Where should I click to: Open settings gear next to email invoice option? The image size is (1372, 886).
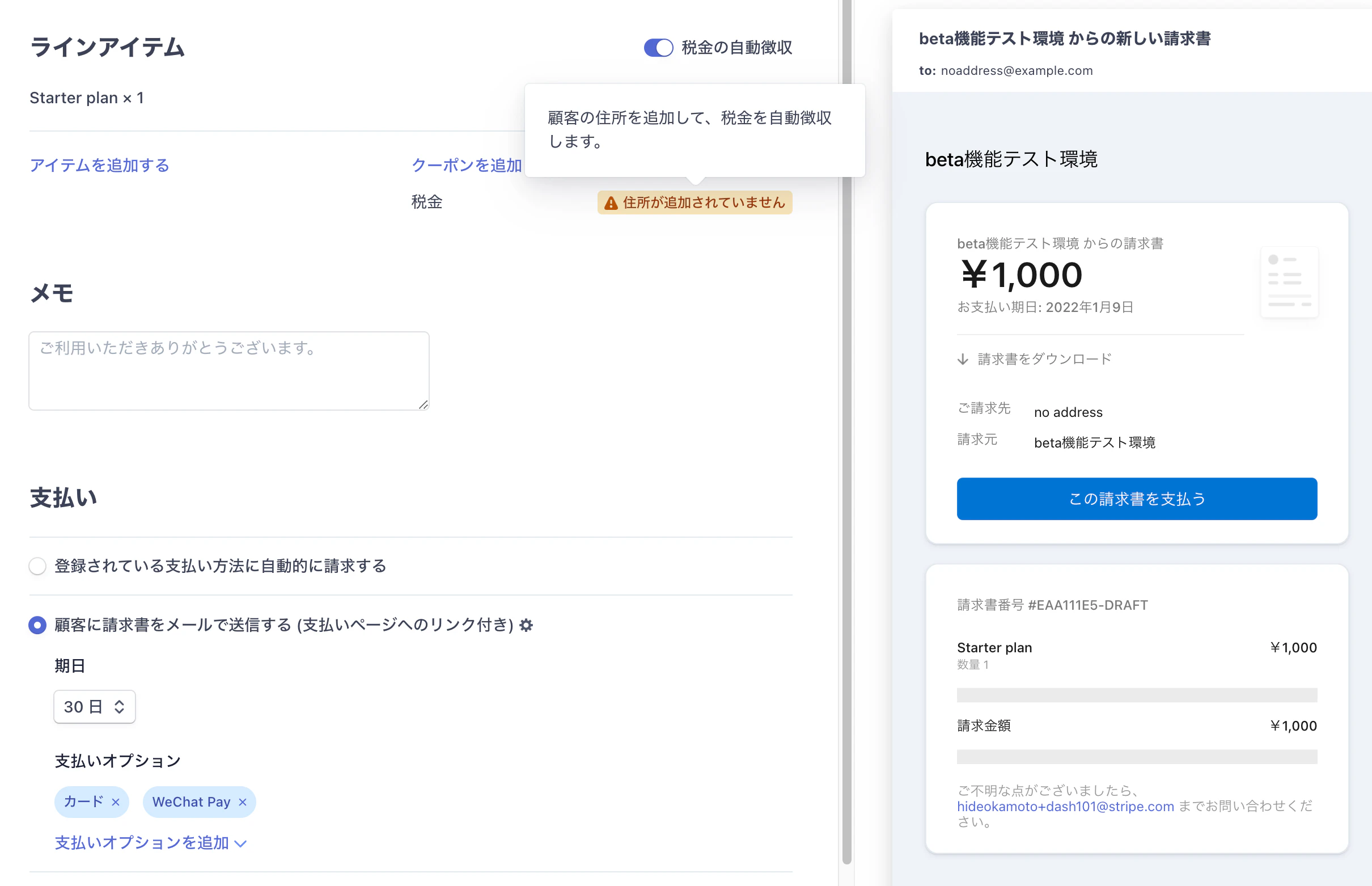pos(526,625)
